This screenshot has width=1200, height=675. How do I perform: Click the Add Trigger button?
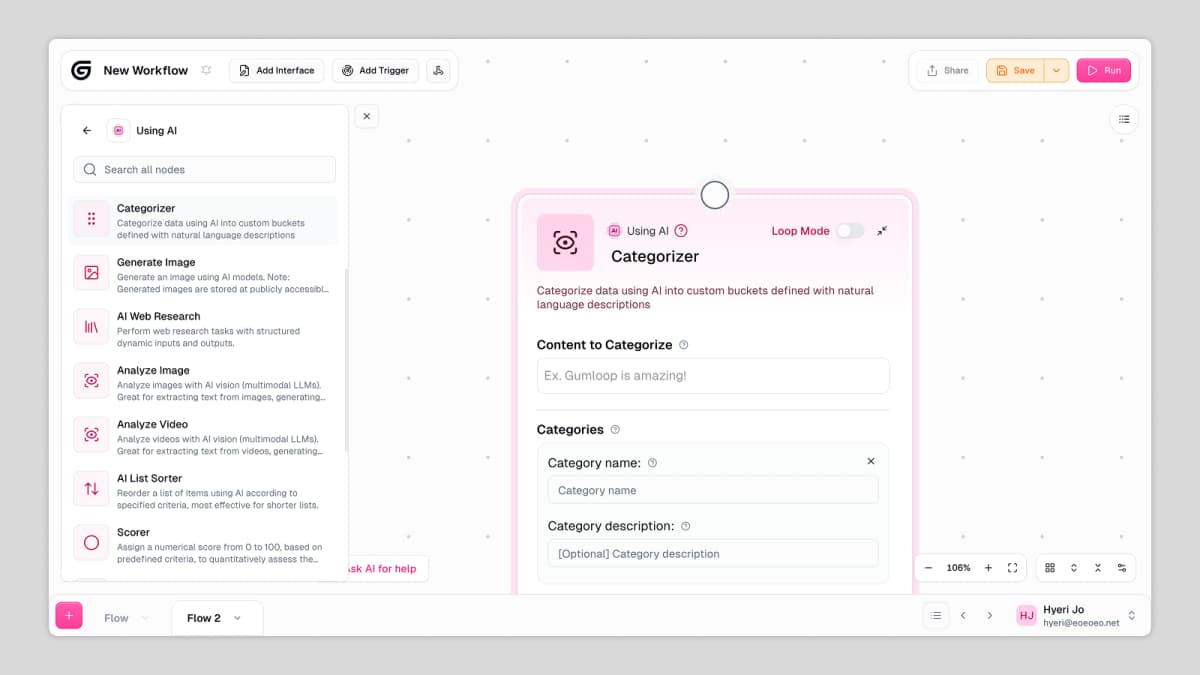[375, 70]
